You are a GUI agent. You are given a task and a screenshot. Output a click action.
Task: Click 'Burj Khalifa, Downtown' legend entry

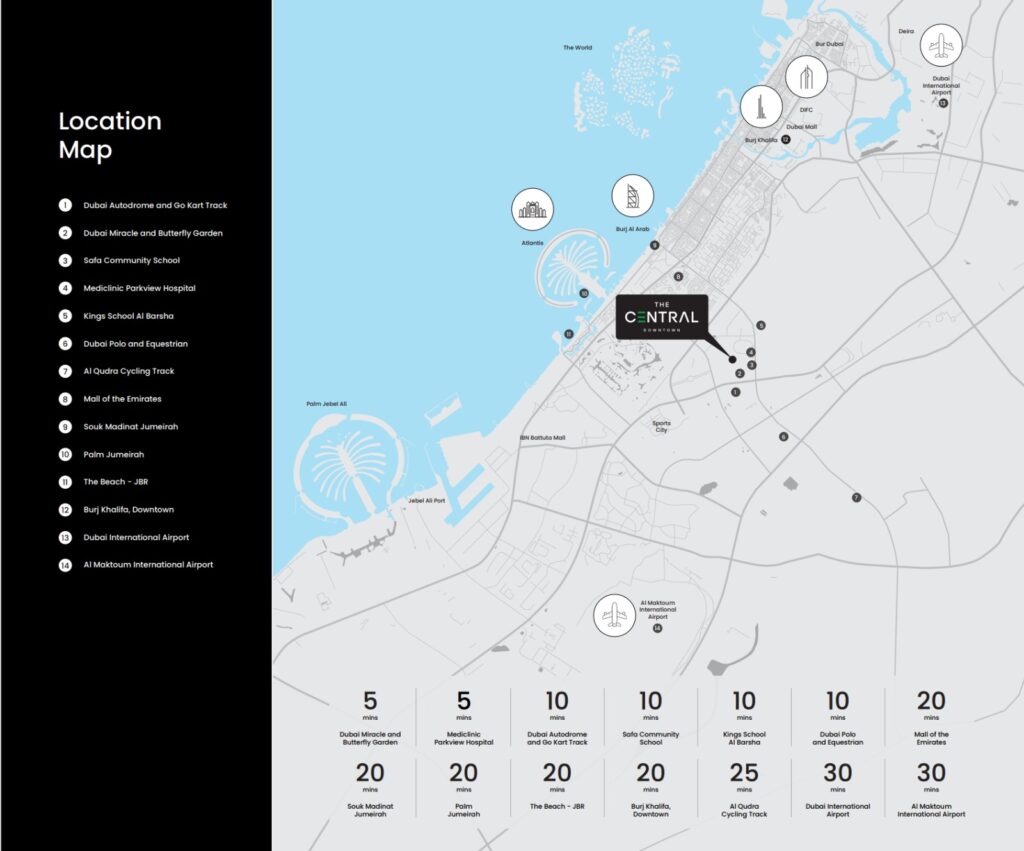pyautogui.click(x=129, y=509)
